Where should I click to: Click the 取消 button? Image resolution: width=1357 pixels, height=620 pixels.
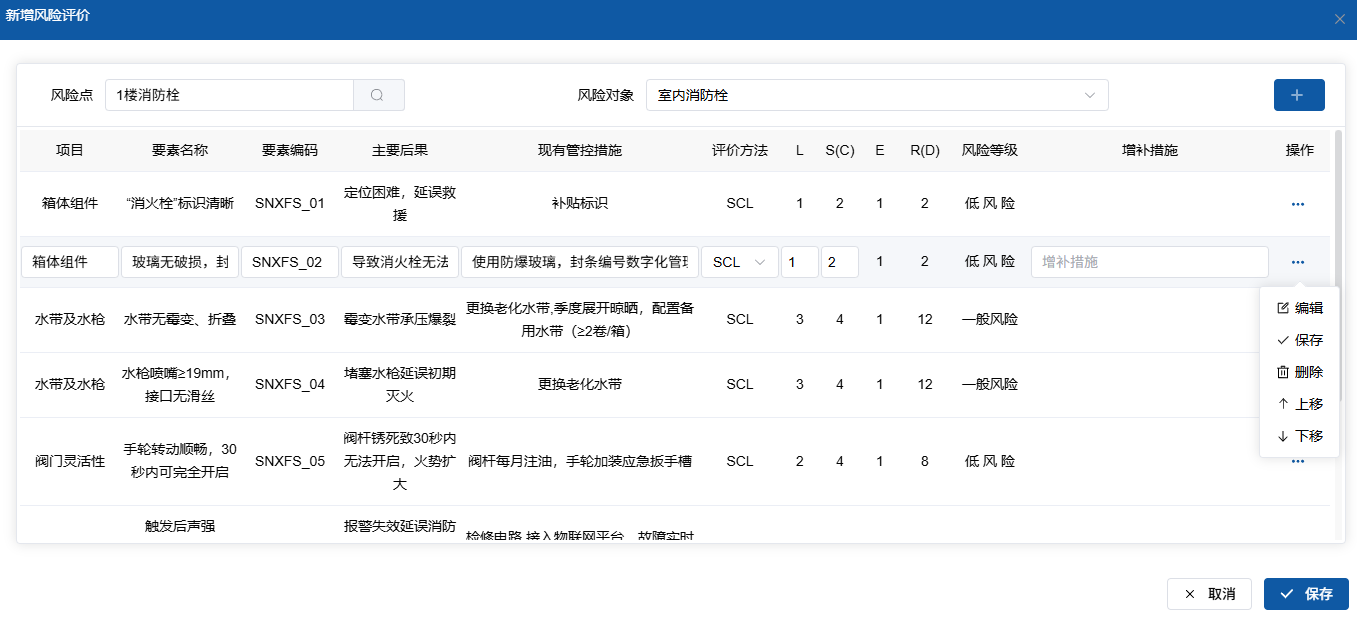(1208, 594)
